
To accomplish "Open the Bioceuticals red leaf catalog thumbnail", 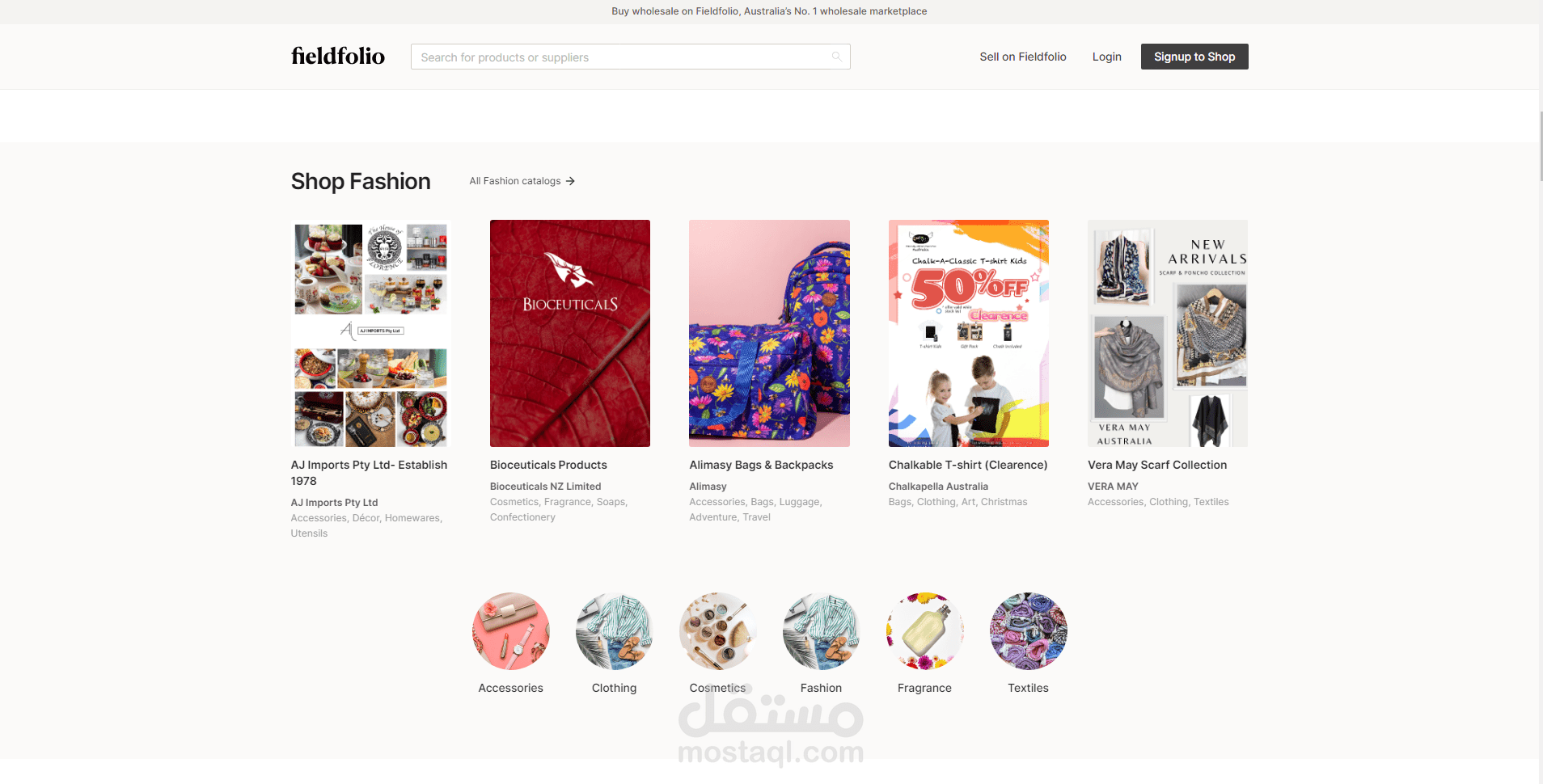I will [570, 333].
